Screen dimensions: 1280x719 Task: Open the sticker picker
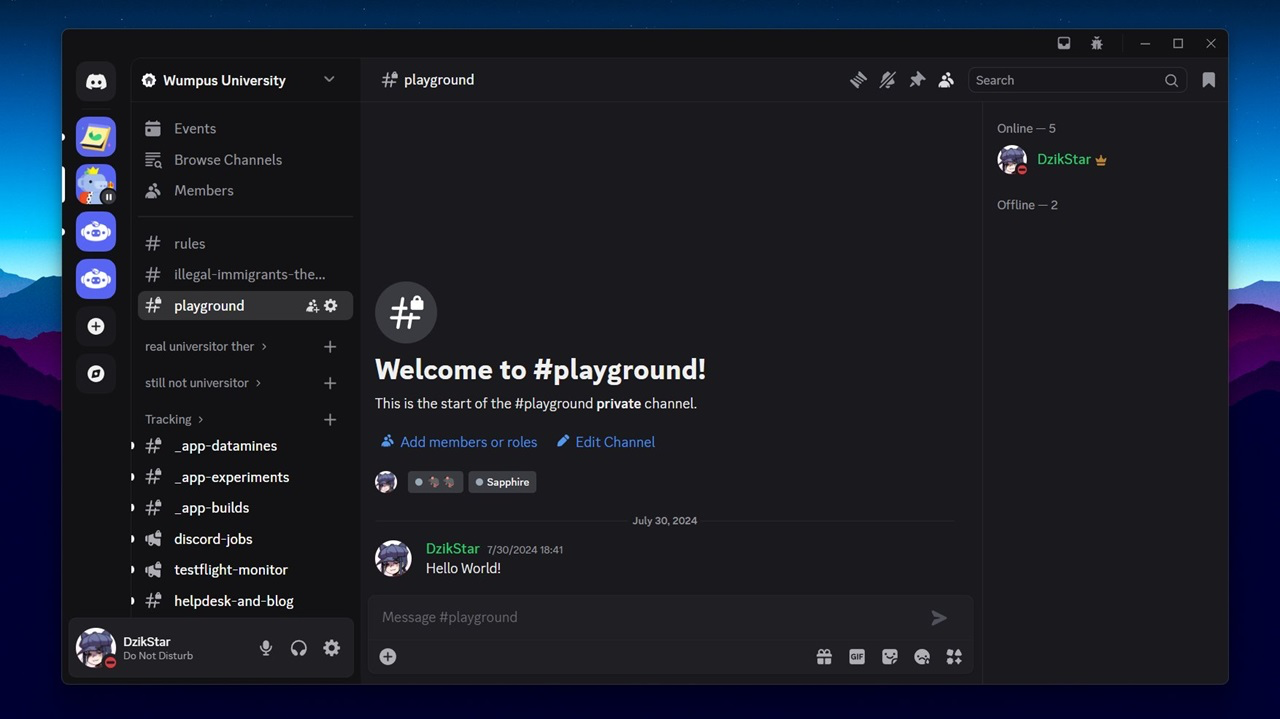890,657
